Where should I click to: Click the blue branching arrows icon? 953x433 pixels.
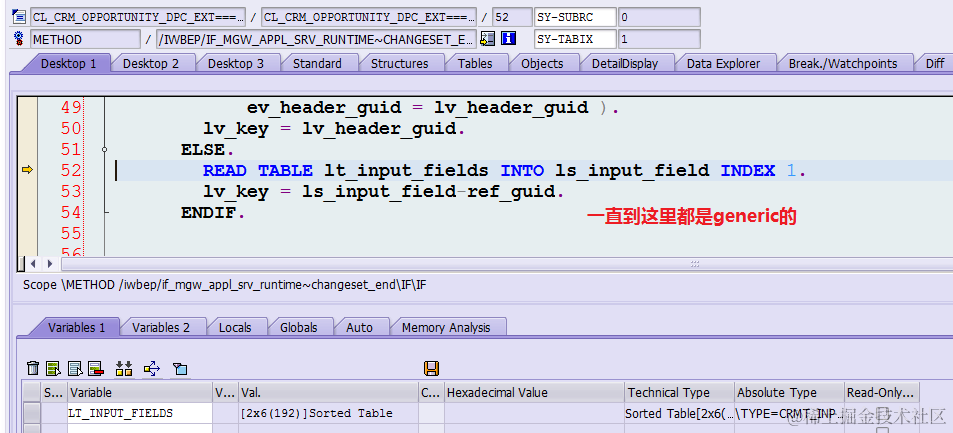[152, 368]
